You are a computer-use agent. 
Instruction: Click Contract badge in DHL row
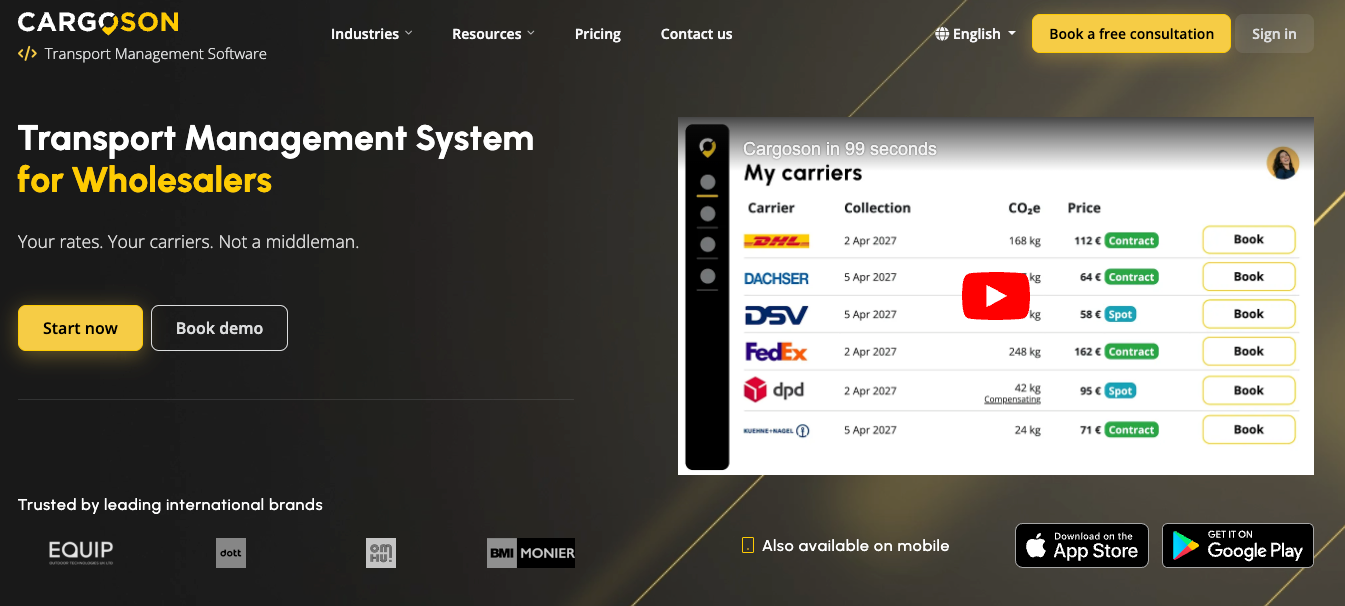click(1131, 241)
